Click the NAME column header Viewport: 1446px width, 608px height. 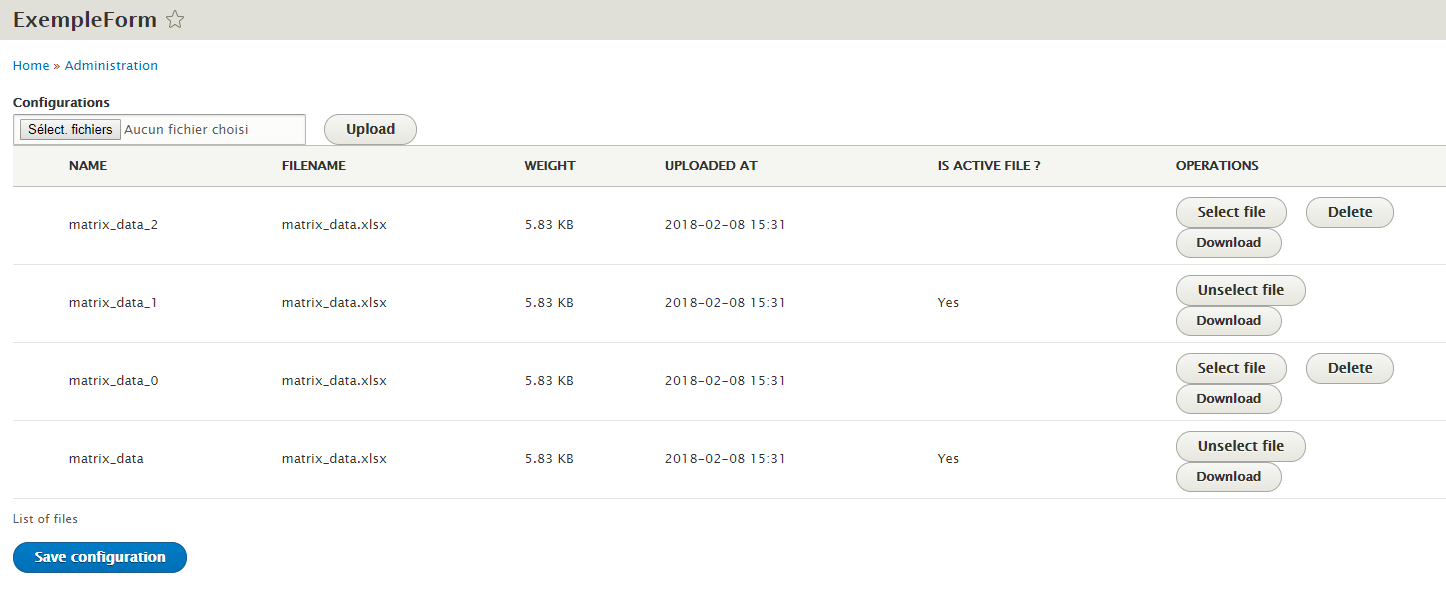click(87, 165)
